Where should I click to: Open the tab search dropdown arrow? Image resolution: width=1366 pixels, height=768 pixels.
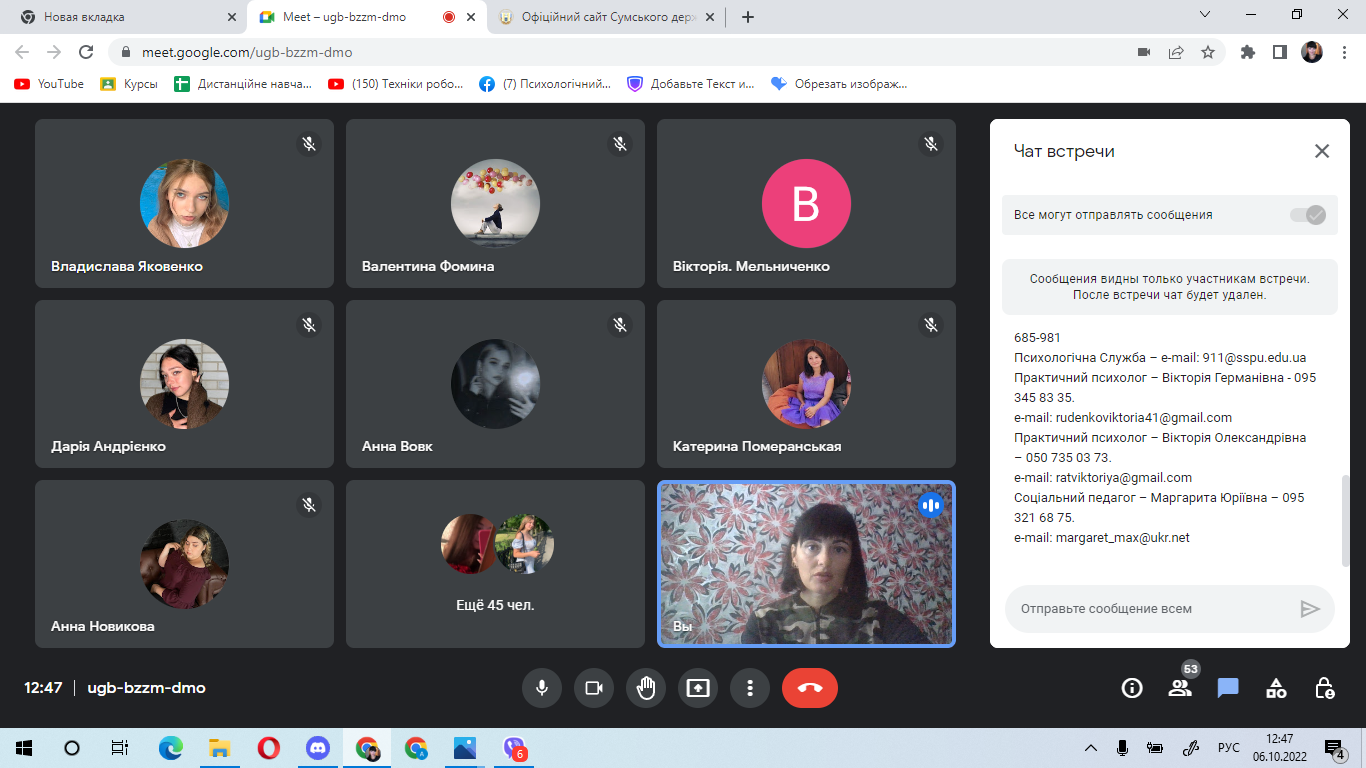[x=1205, y=15]
